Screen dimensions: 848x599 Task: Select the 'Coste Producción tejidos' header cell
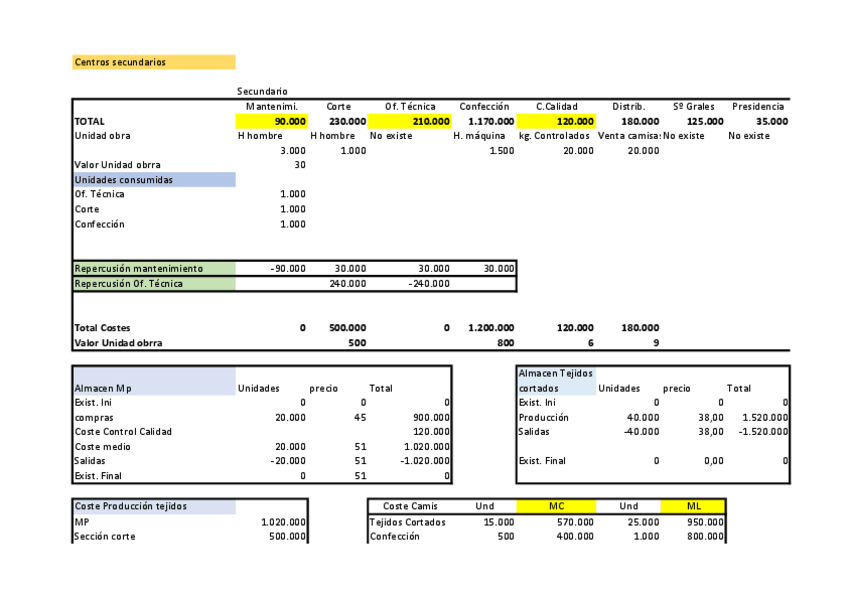[x=153, y=506]
